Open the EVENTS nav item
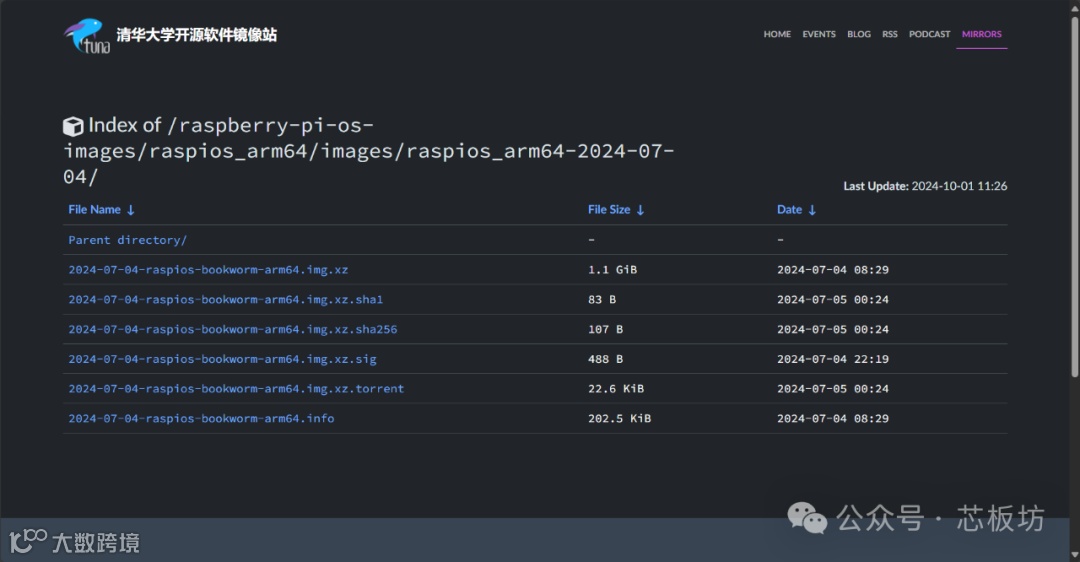Image resolution: width=1080 pixels, height=562 pixels. [819, 34]
